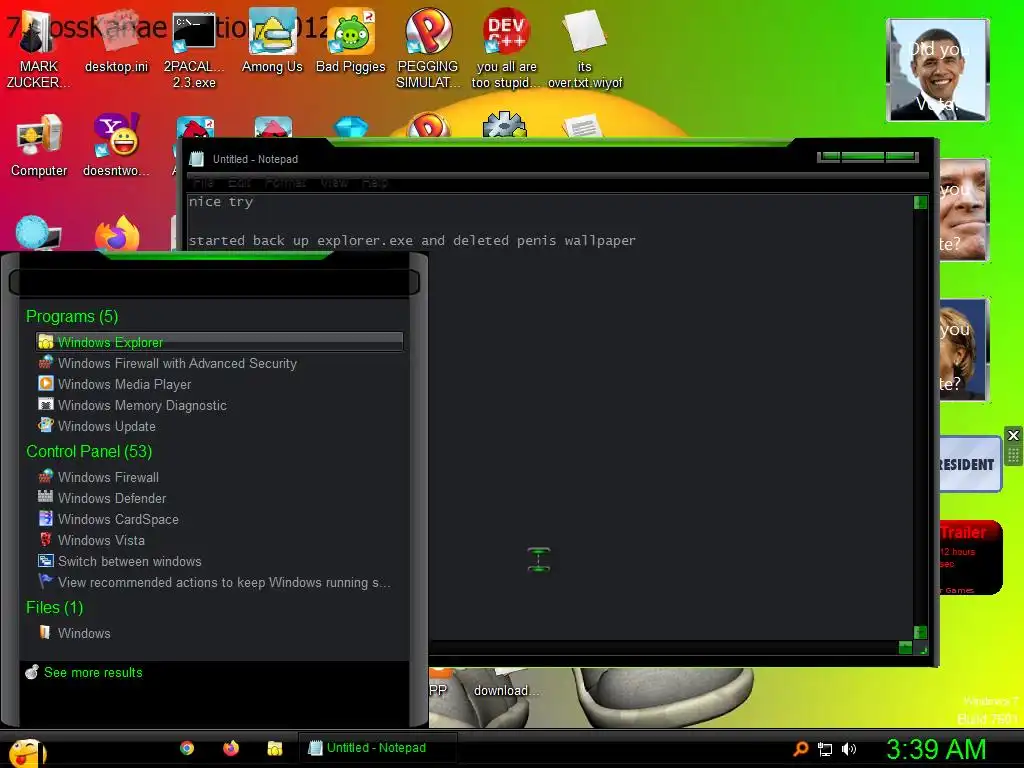Image resolution: width=1024 pixels, height=768 pixels.
Task: Open the 'download...' desktop item
Action: tap(506, 684)
